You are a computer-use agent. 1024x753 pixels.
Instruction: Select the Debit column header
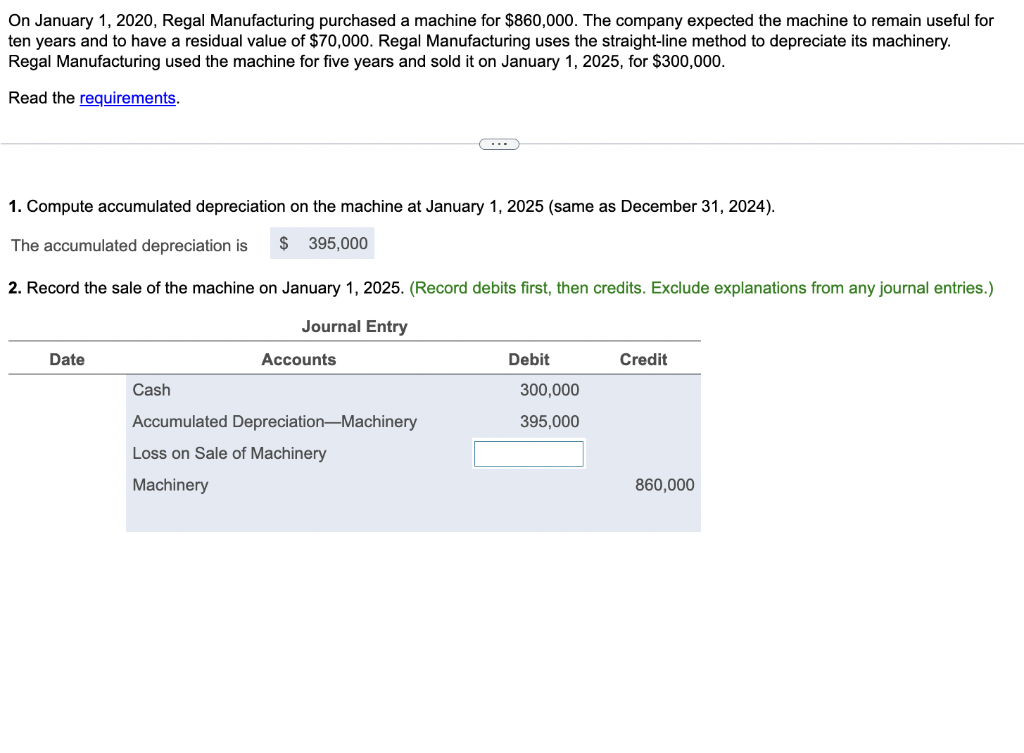[x=528, y=359]
